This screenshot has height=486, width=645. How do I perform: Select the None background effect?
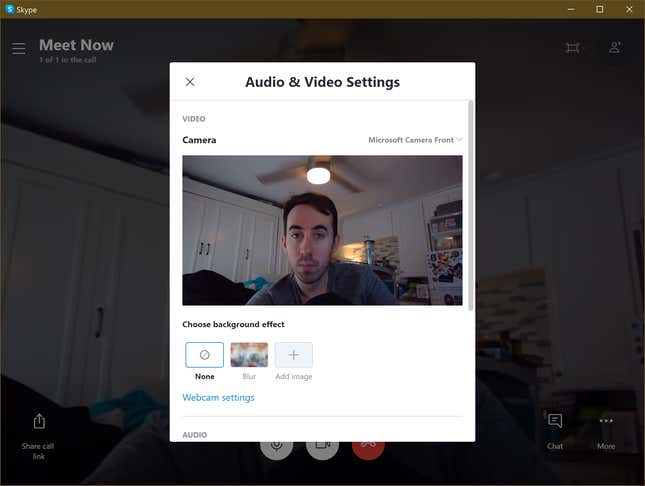pos(204,355)
